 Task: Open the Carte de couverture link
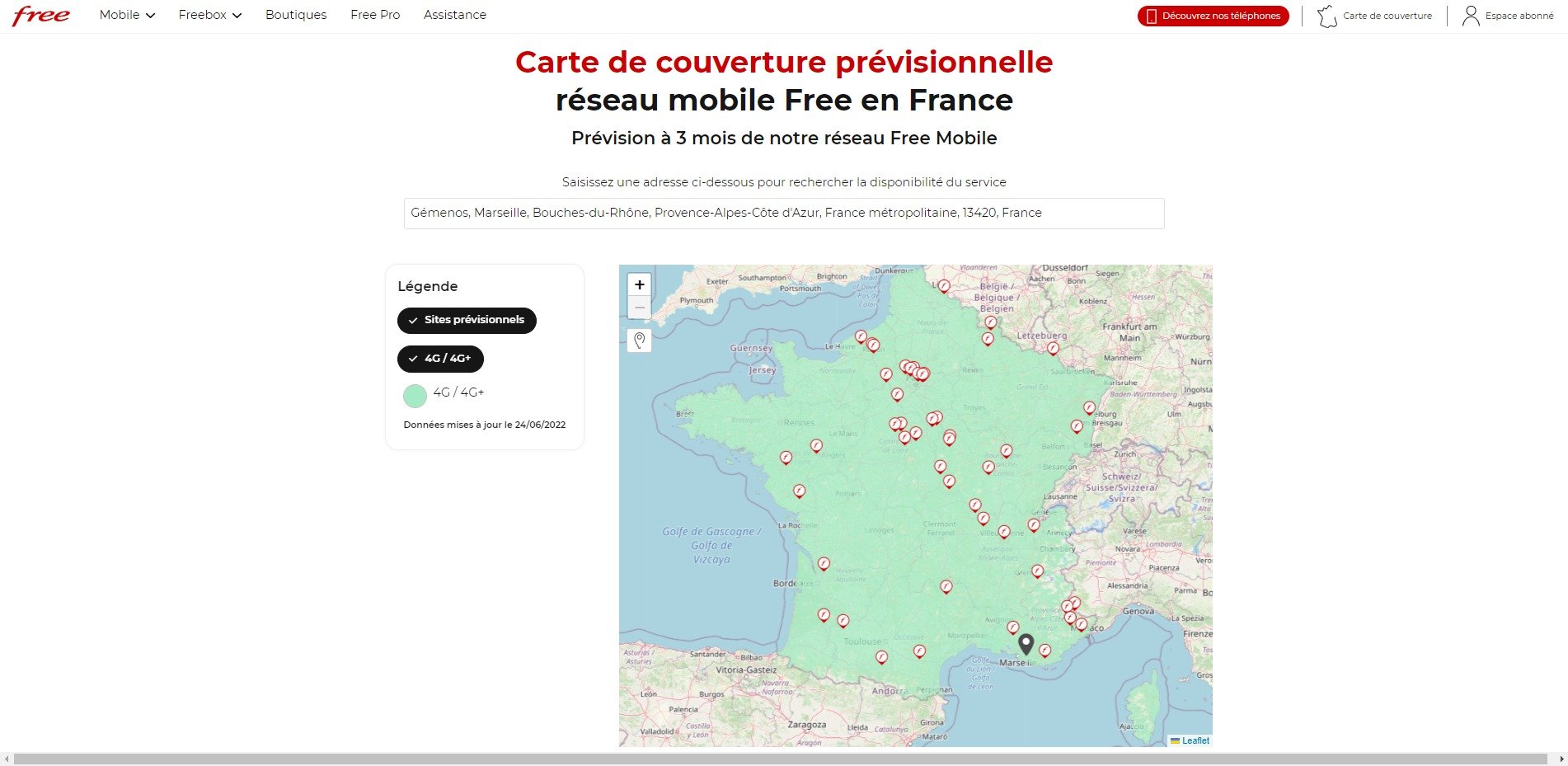pyautogui.click(x=1387, y=16)
